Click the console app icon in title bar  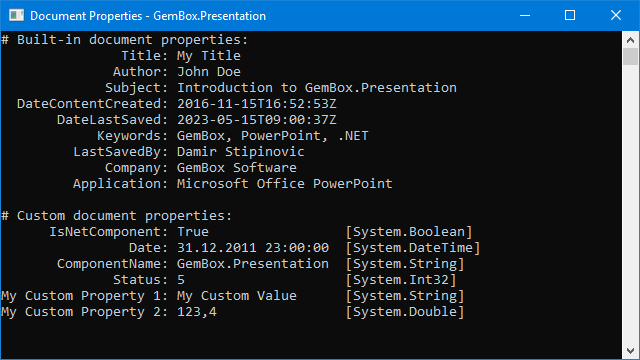16,16
